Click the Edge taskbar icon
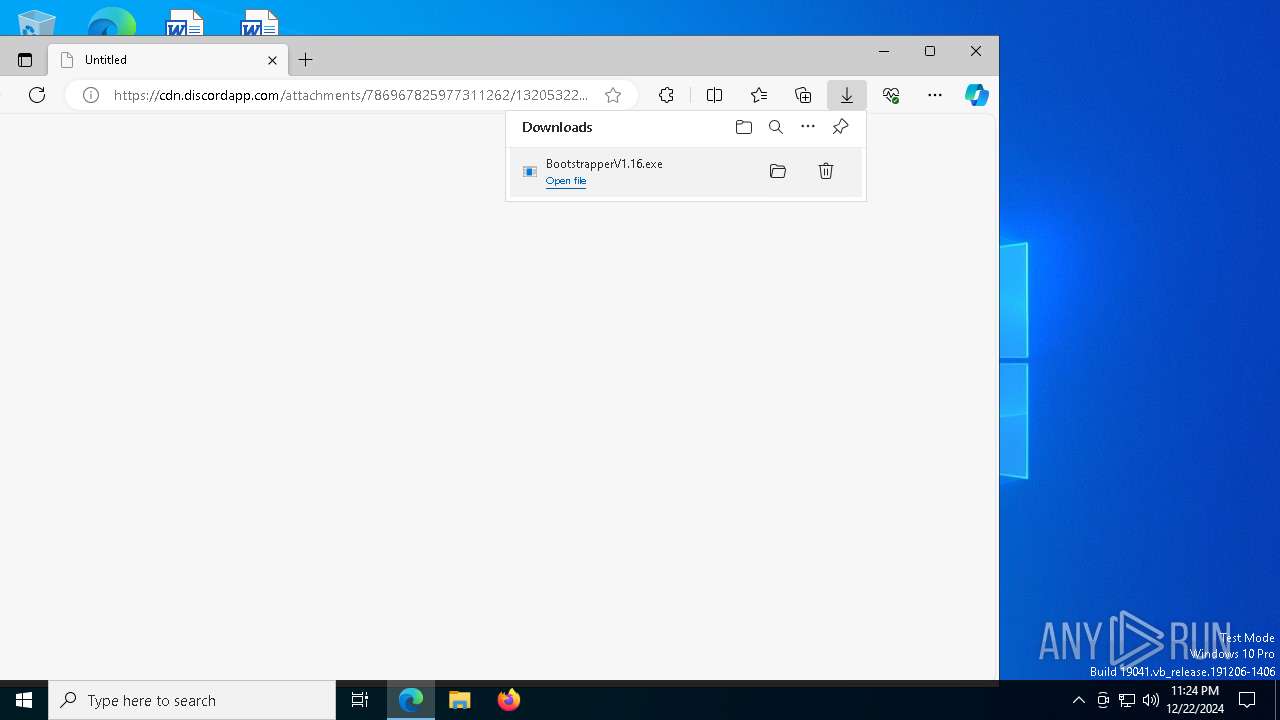The width and height of the screenshot is (1280, 720). click(411, 700)
